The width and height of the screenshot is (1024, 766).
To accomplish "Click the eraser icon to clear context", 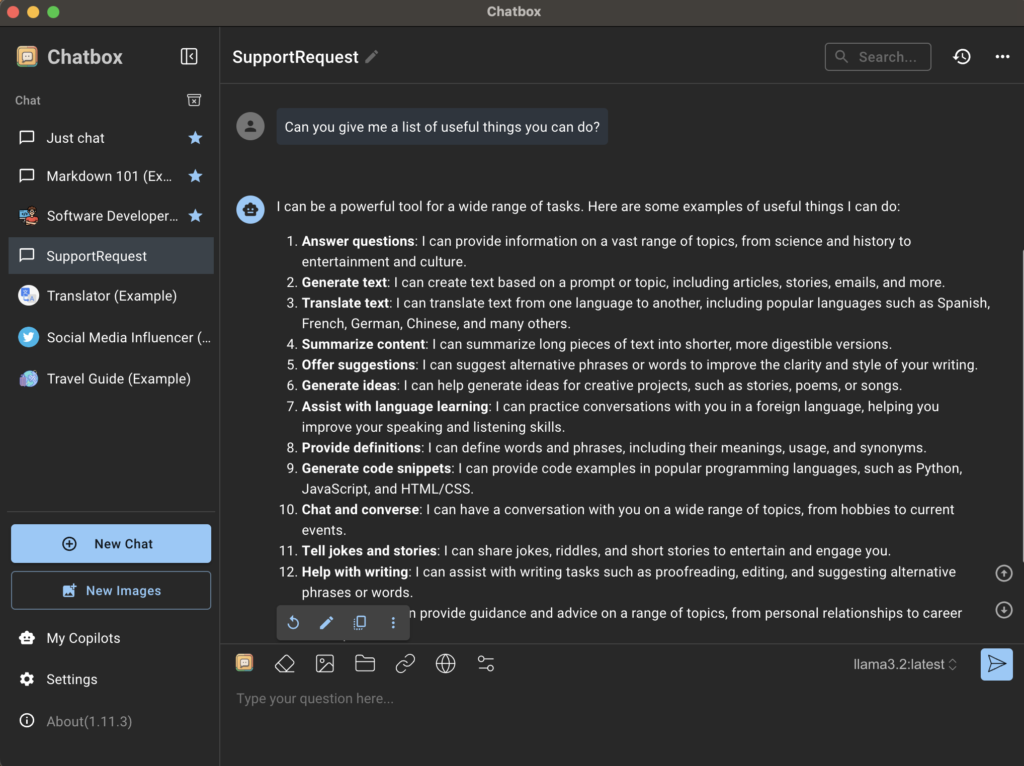I will pos(285,663).
